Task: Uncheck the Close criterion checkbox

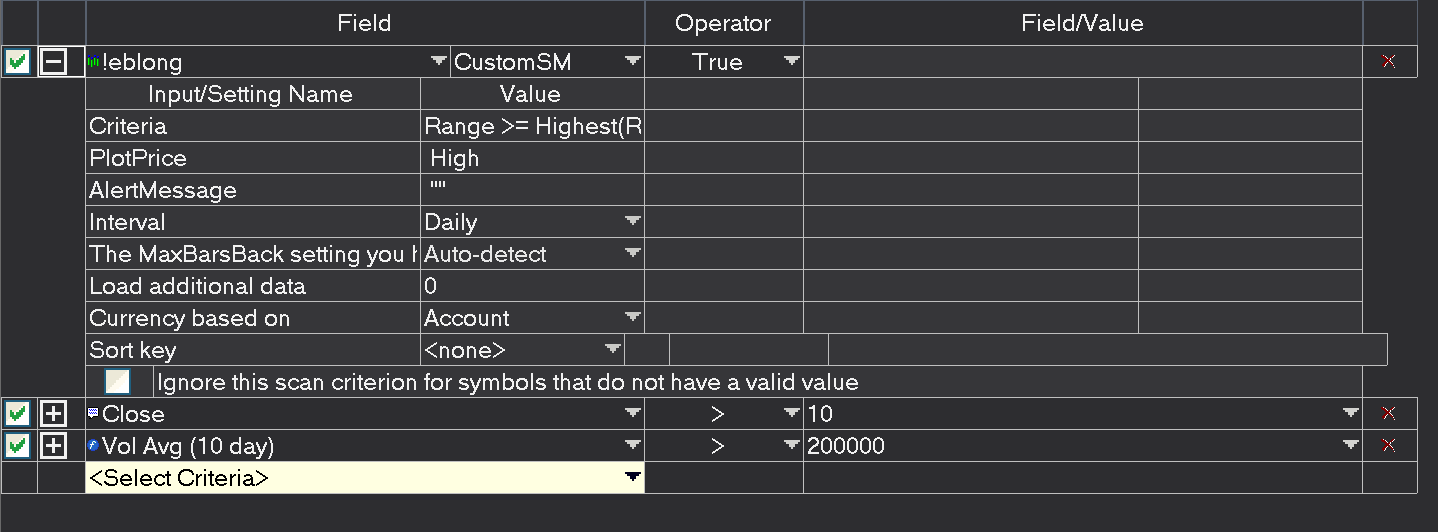Action: point(17,414)
